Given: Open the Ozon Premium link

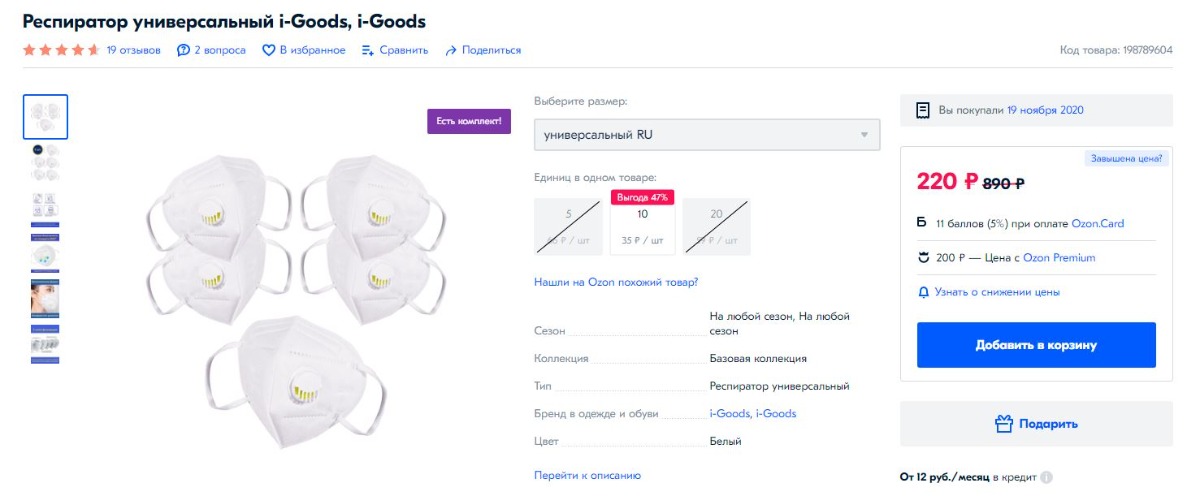Looking at the screenshot, I should pyautogui.click(x=1059, y=258).
